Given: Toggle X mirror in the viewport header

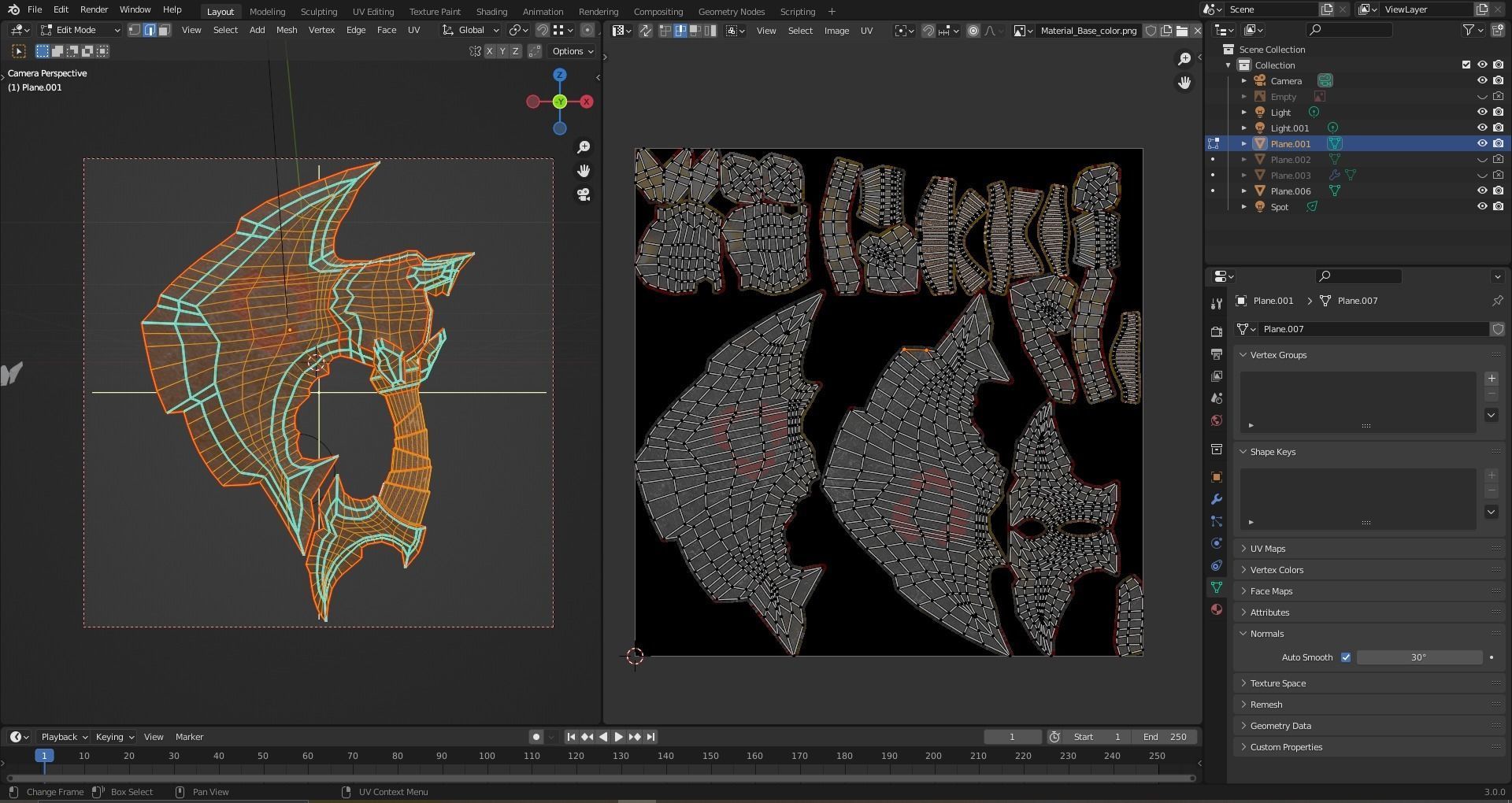Looking at the screenshot, I should coord(489,51).
